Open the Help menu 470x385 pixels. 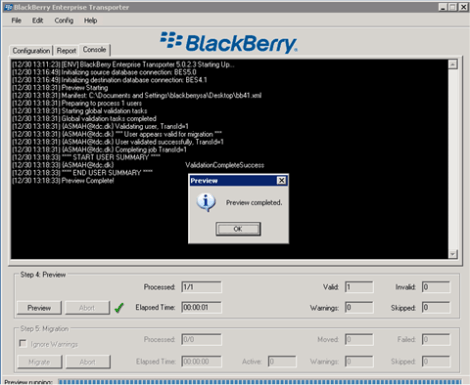pos(90,21)
